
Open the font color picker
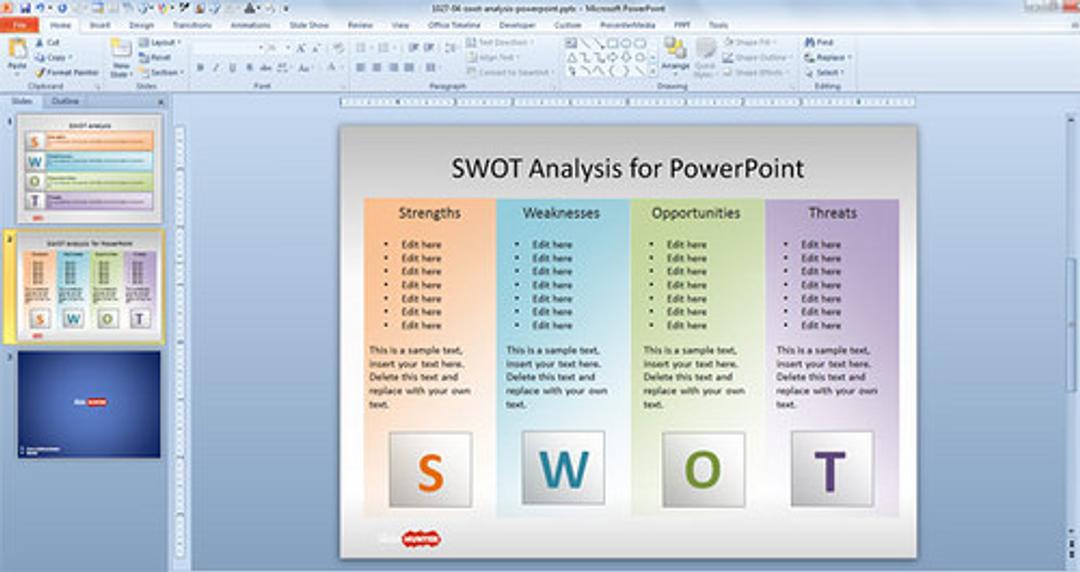pos(334,68)
